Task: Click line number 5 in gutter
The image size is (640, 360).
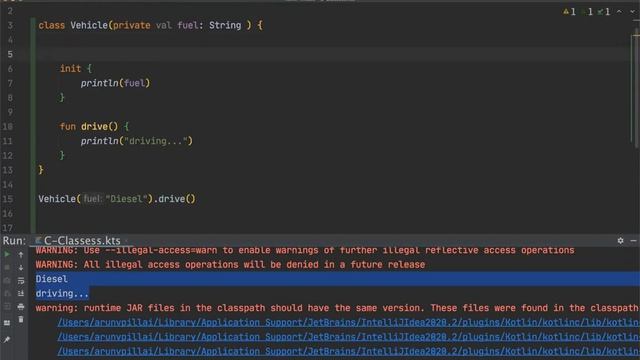Action: coord(10,54)
